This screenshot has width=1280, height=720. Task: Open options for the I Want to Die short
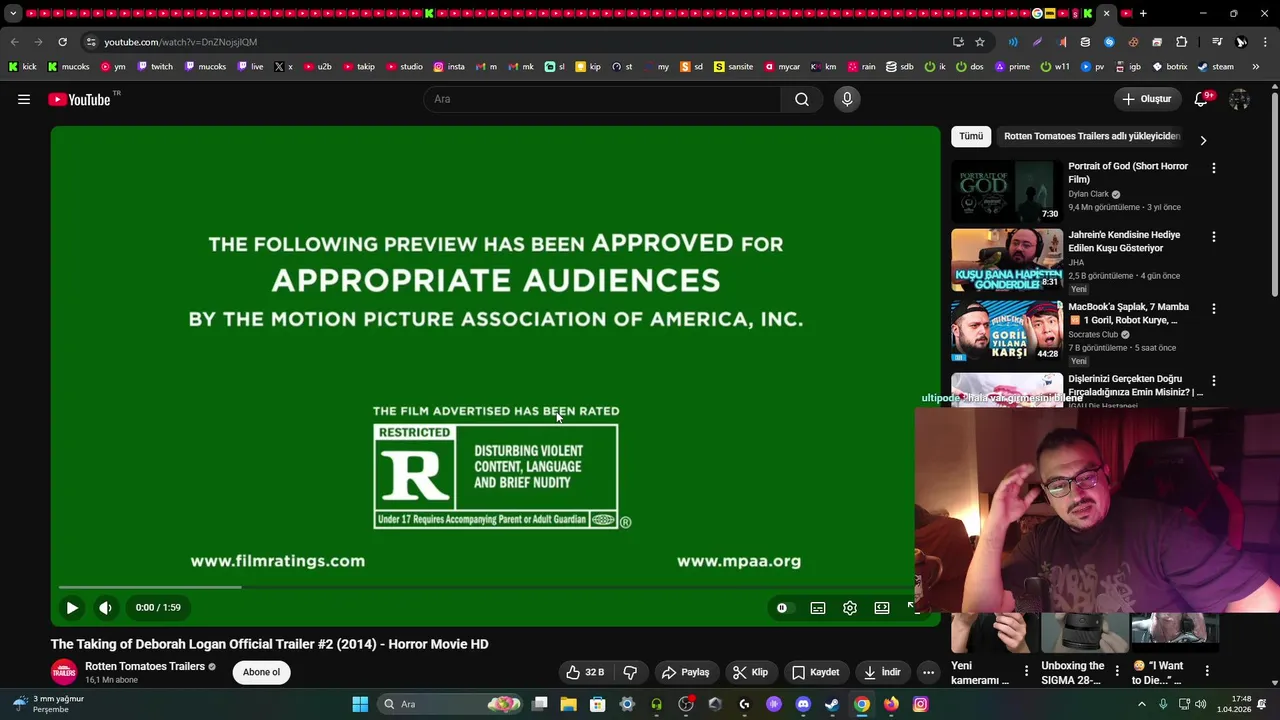click(x=1207, y=671)
